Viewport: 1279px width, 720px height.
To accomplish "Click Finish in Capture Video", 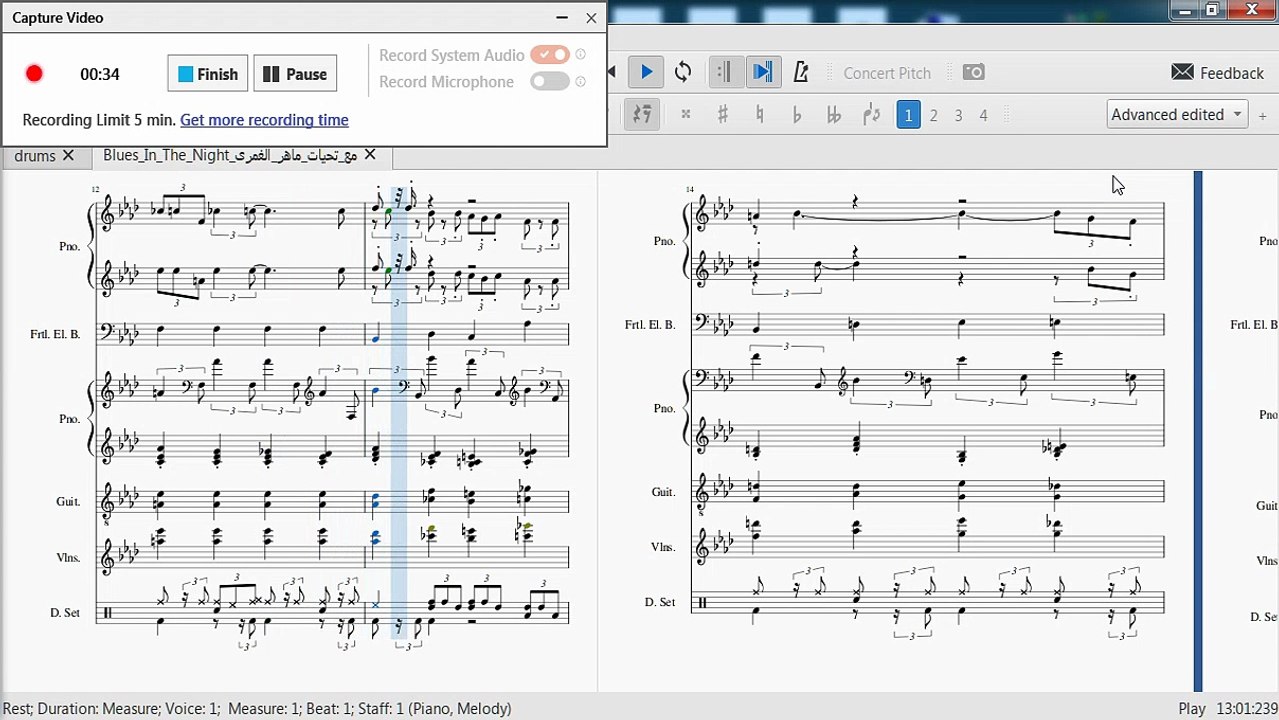I will (x=208, y=74).
